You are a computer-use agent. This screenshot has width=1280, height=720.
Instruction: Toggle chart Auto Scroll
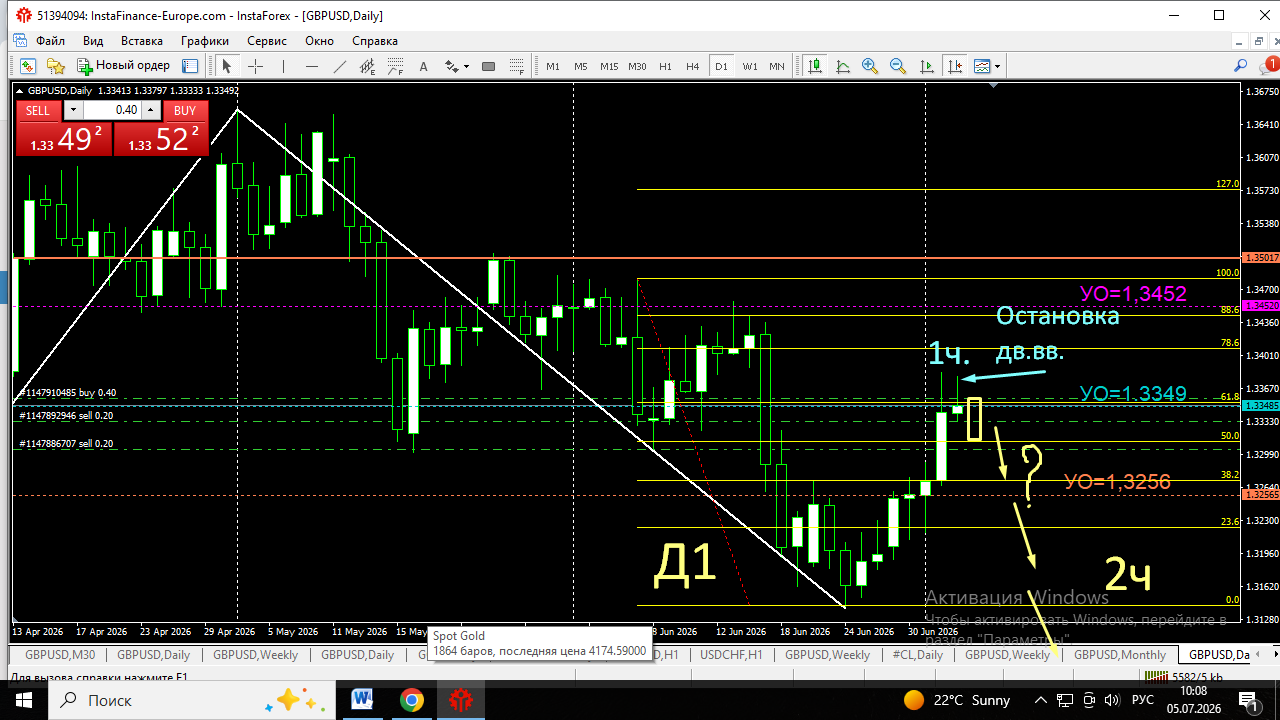[927, 66]
